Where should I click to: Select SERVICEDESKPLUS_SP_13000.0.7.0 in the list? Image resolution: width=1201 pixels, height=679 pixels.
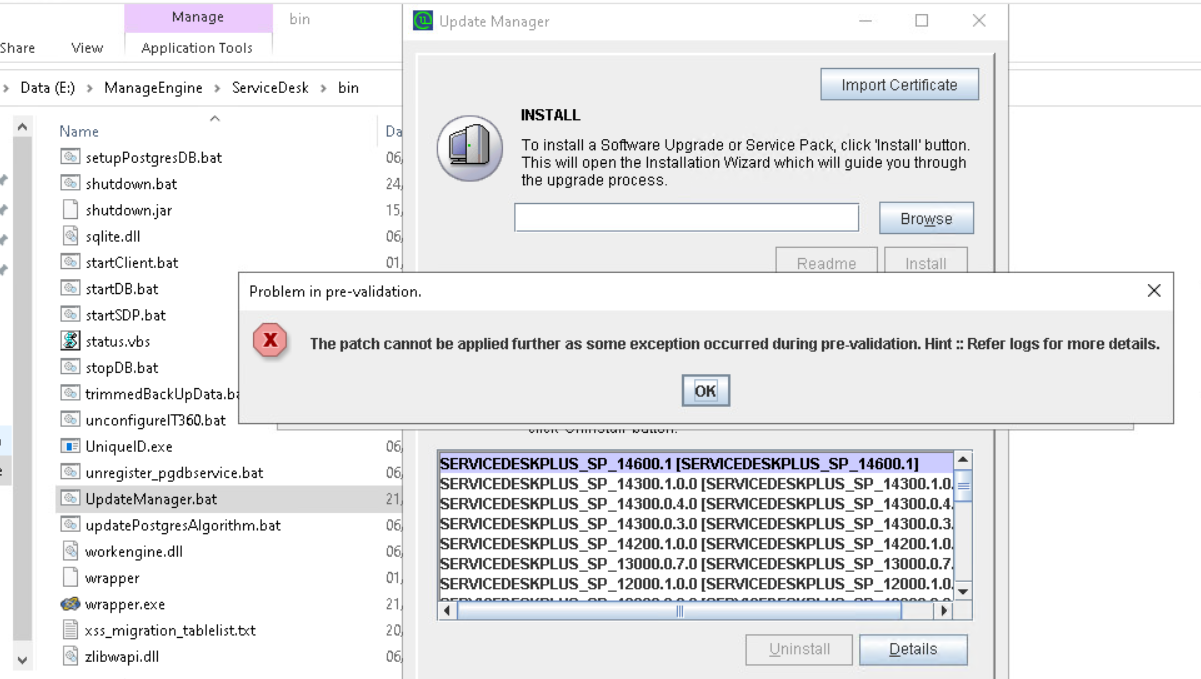(696, 564)
